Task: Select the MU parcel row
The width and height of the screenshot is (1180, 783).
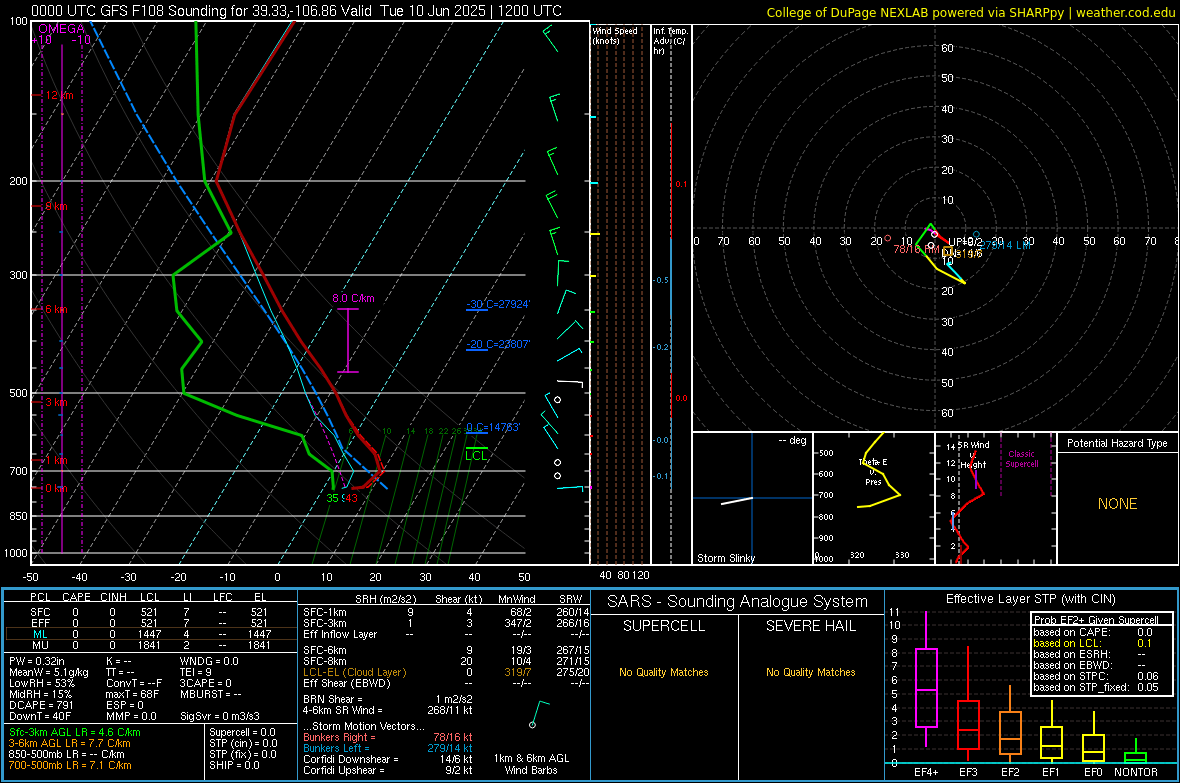Action: click(x=150, y=644)
